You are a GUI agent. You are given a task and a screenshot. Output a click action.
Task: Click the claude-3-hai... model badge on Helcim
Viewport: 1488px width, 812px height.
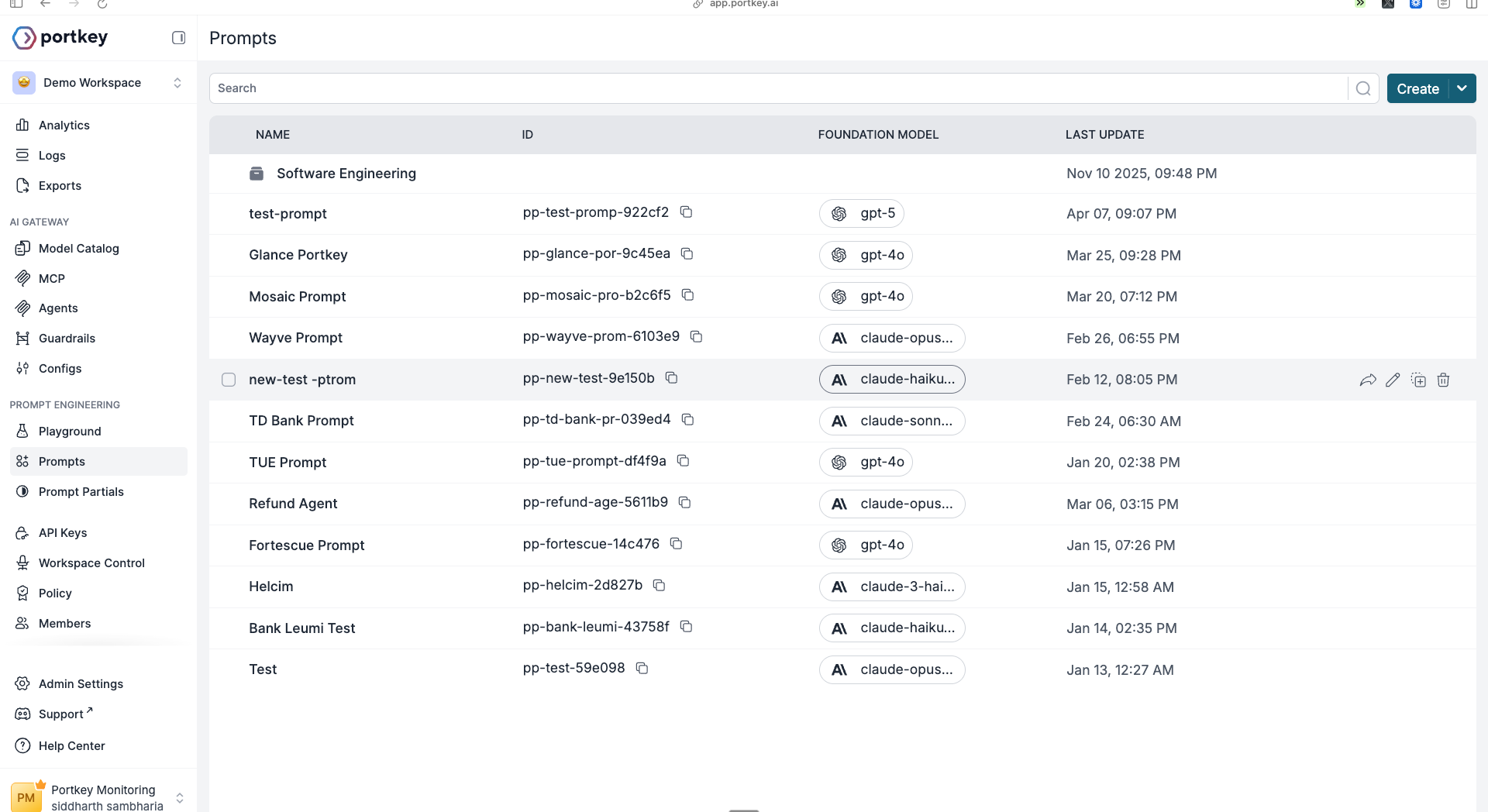(x=892, y=587)
